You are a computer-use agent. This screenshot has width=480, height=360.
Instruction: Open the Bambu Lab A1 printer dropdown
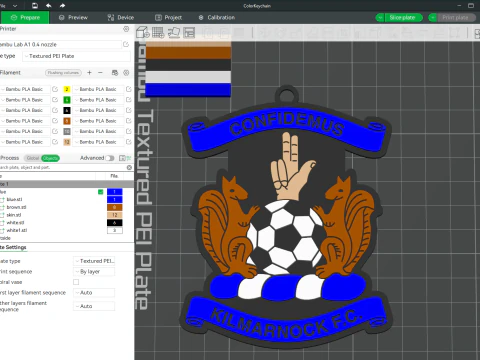[x=60, y=44]
